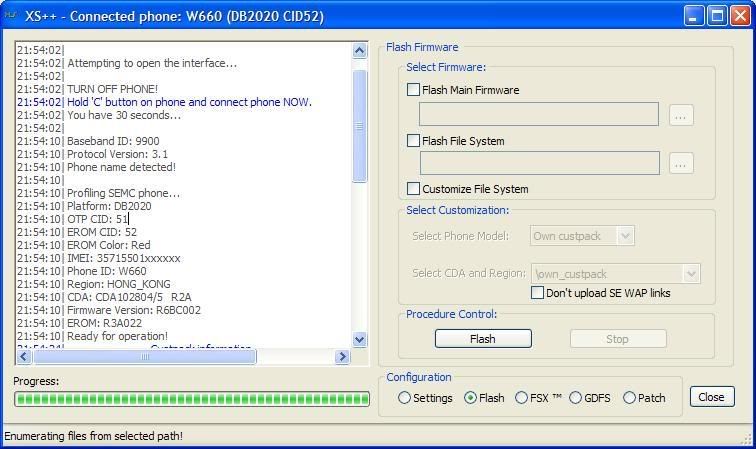Click log line 'Region: HONG_KONG'

[x=119, y=285]
